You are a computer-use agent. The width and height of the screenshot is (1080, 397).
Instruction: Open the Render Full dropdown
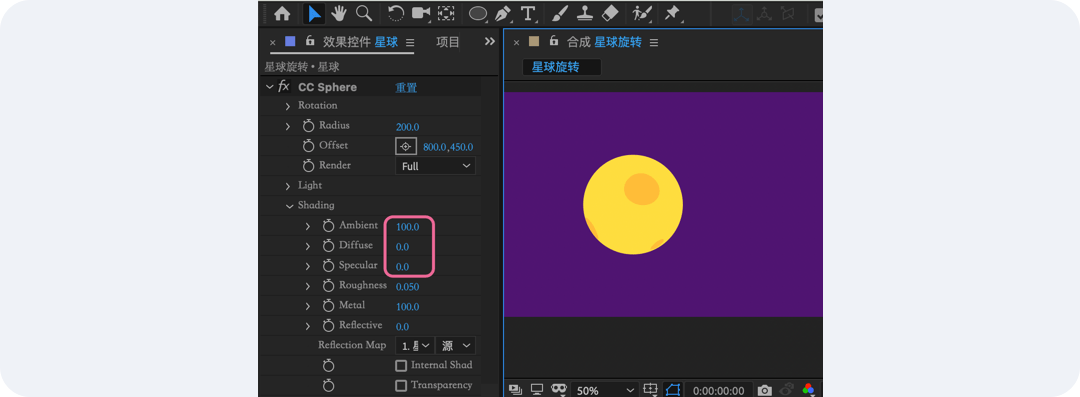pyautogui.click(x=435, y=166)
